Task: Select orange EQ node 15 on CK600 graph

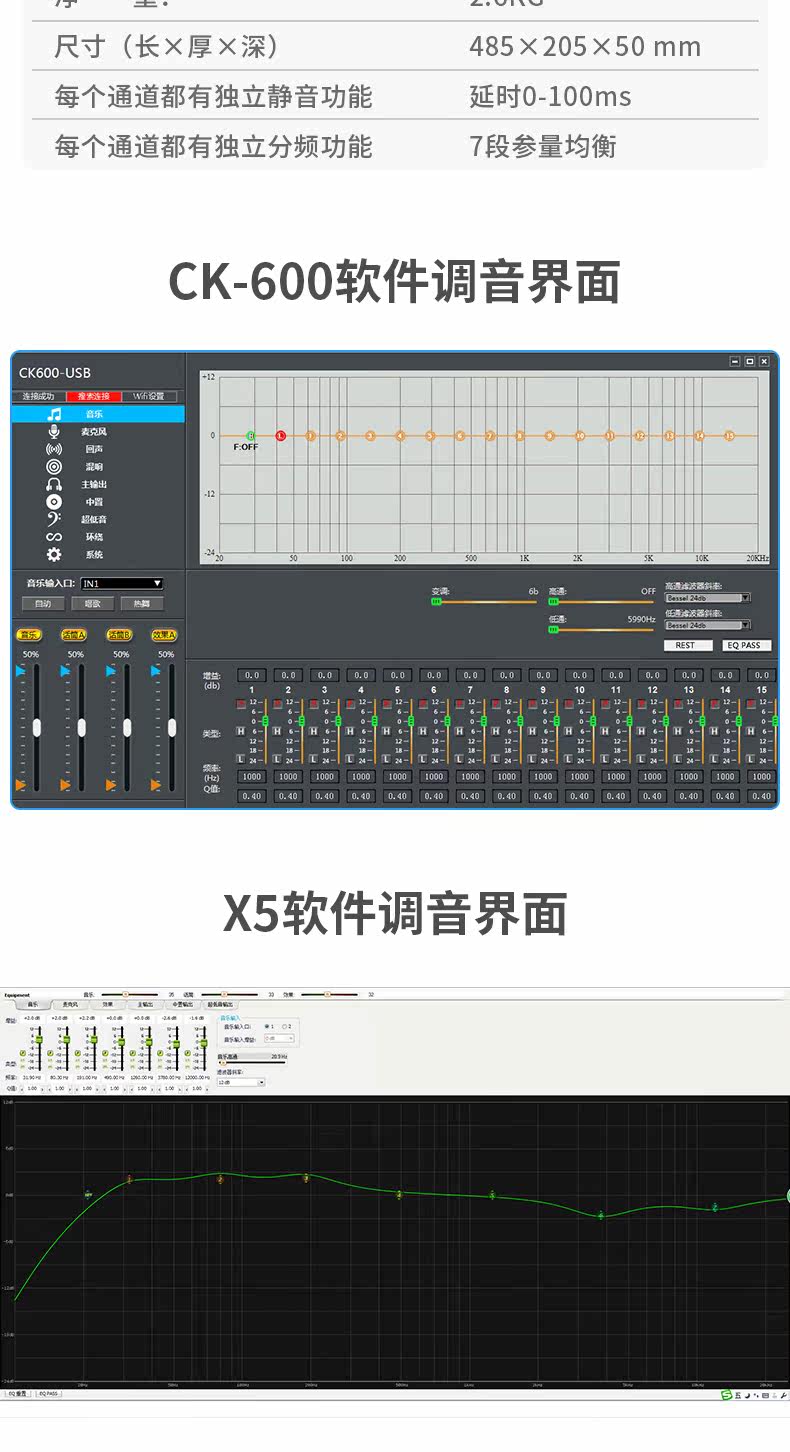Action: coord(729,435)
